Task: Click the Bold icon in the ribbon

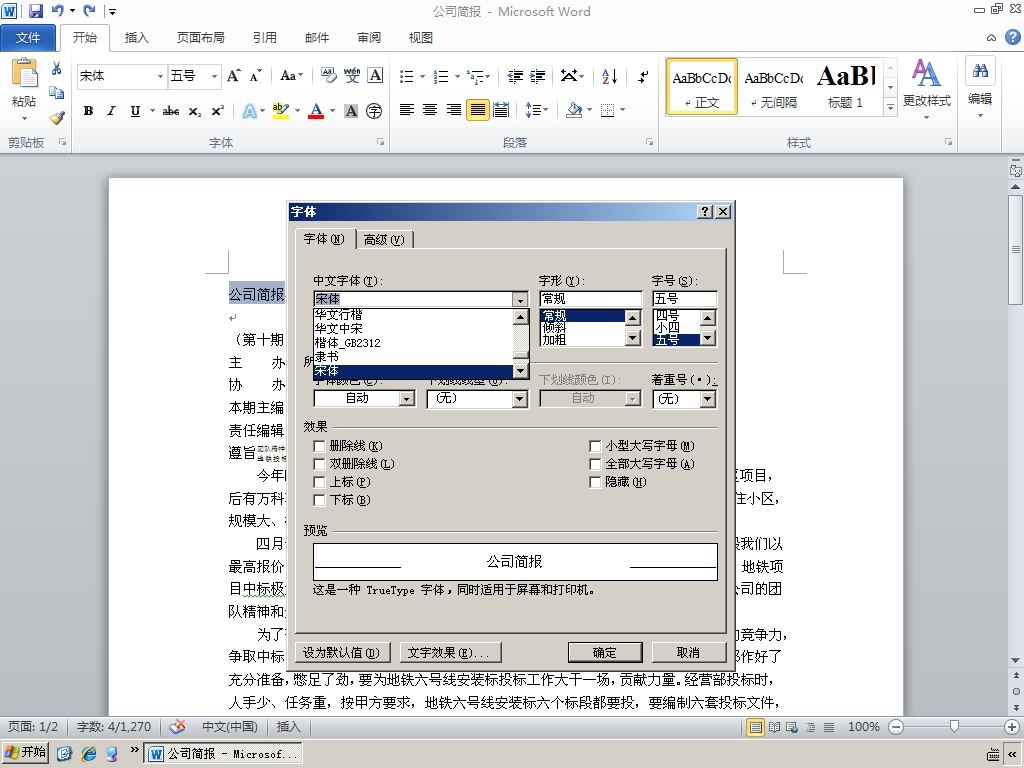Action: pos(88,111)
